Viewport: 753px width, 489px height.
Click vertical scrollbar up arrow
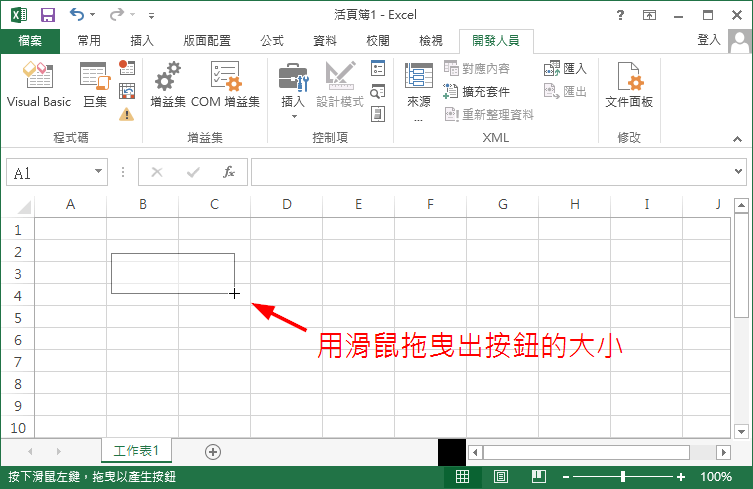coord(741,206)
